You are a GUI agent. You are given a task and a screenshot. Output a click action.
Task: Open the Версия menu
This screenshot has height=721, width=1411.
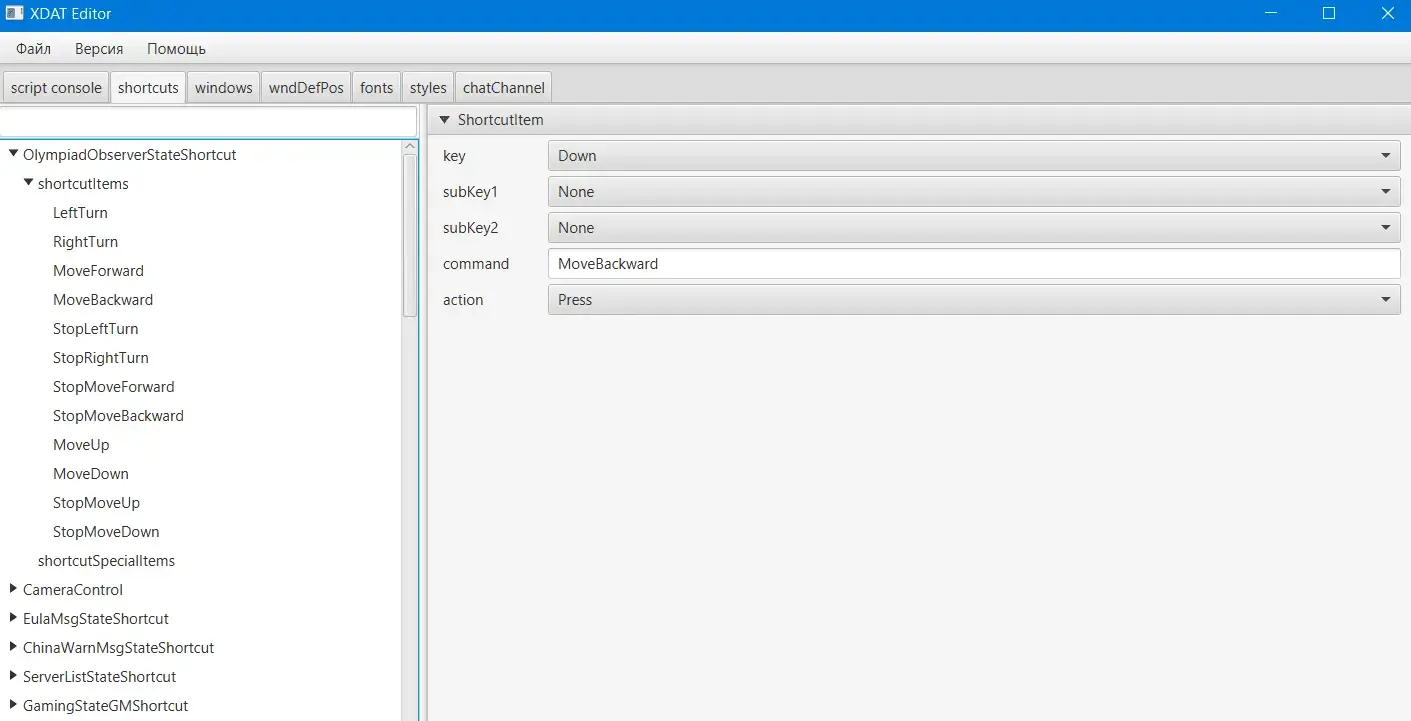pos(99,48)
